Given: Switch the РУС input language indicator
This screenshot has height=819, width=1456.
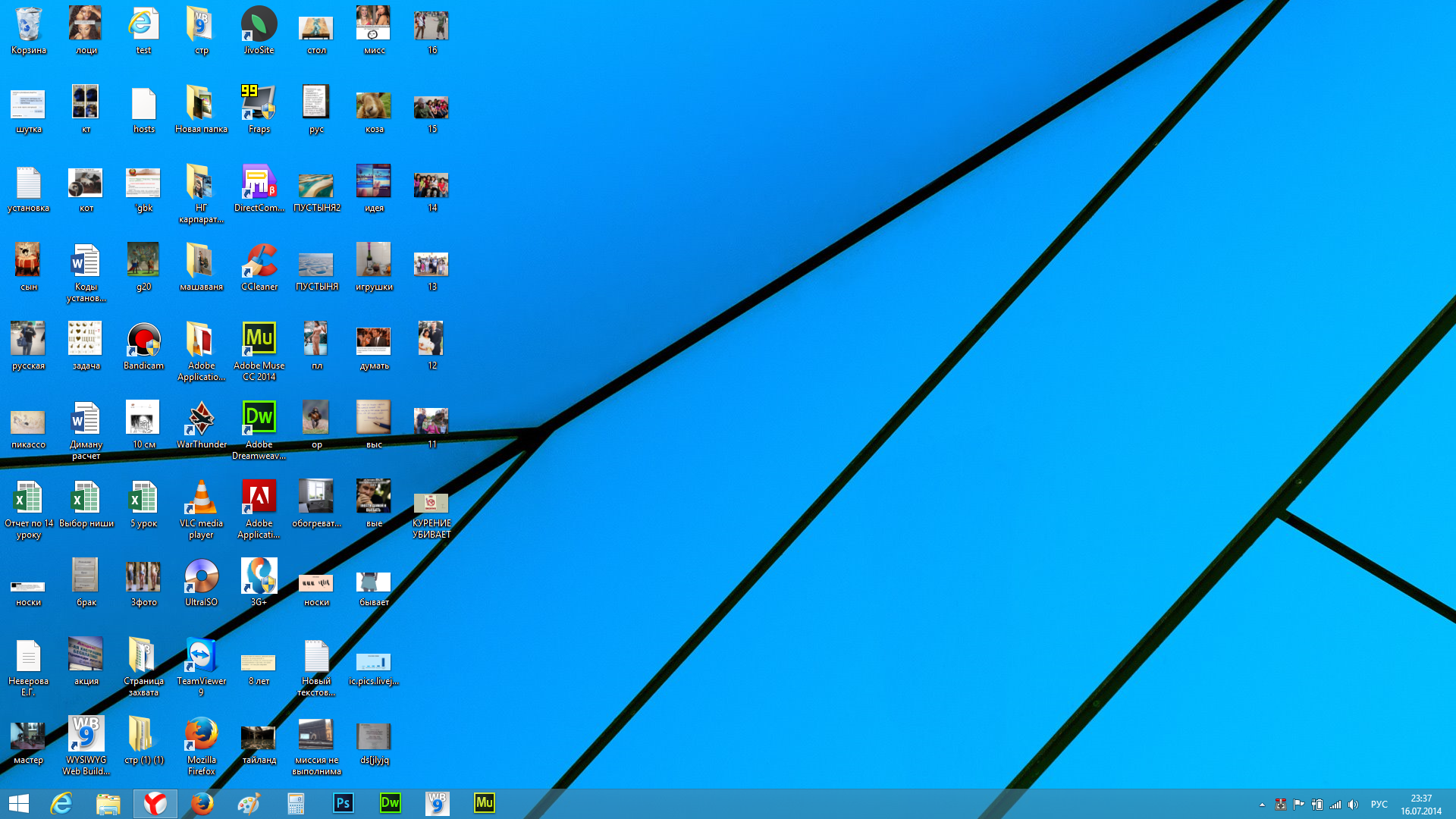Looking at the screenshot, I should tap(1379, 805).
